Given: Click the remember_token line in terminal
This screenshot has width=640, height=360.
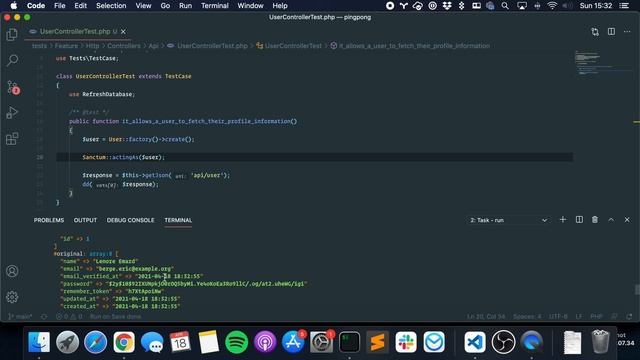Looking at the screenshot, I should (112, 291).
